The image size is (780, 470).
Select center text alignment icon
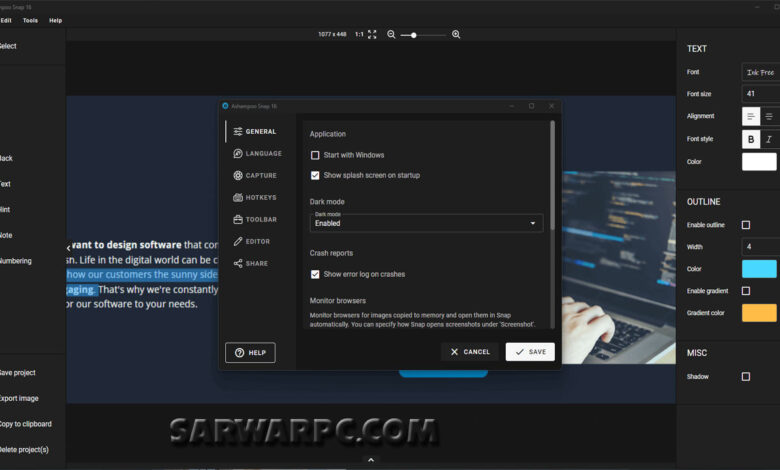769,116
